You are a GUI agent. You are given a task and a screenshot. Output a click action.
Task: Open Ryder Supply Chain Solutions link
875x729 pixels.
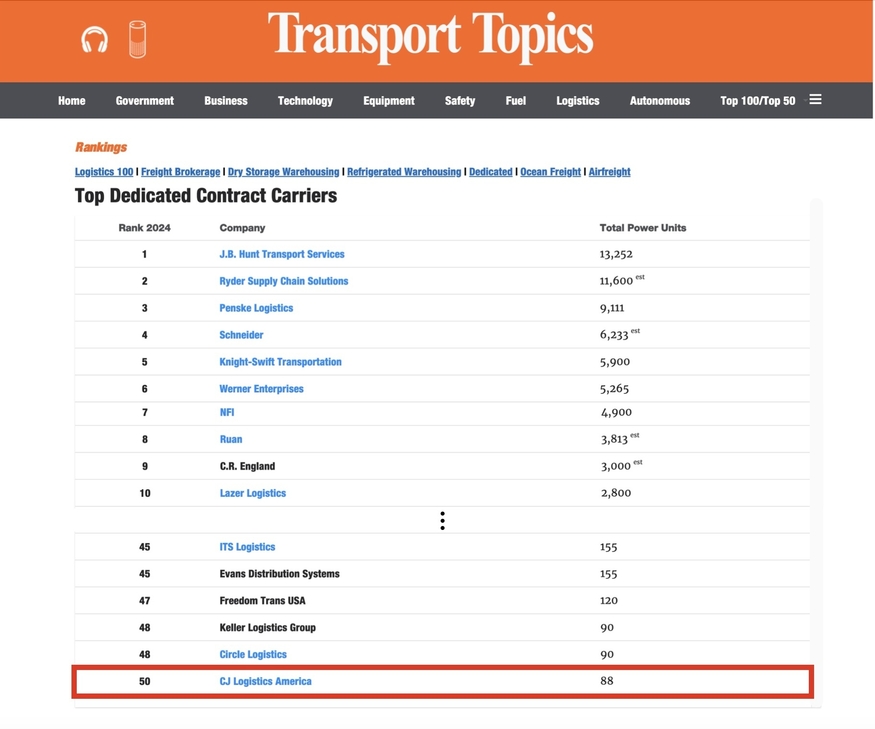click(283, 281)
